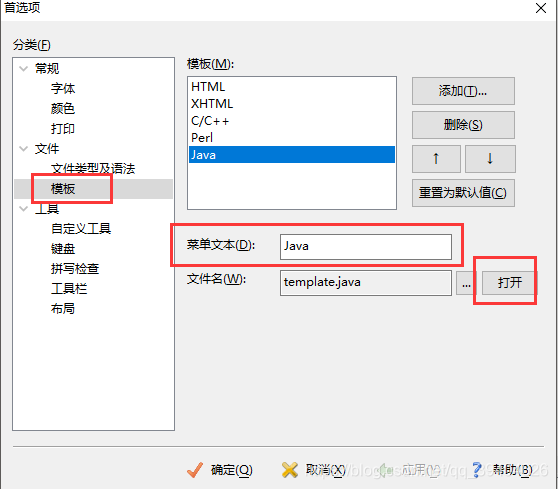Viewport: 558px width, 489px height.
Task: Select C/C++ in template list
Action: tap(292, 121)
